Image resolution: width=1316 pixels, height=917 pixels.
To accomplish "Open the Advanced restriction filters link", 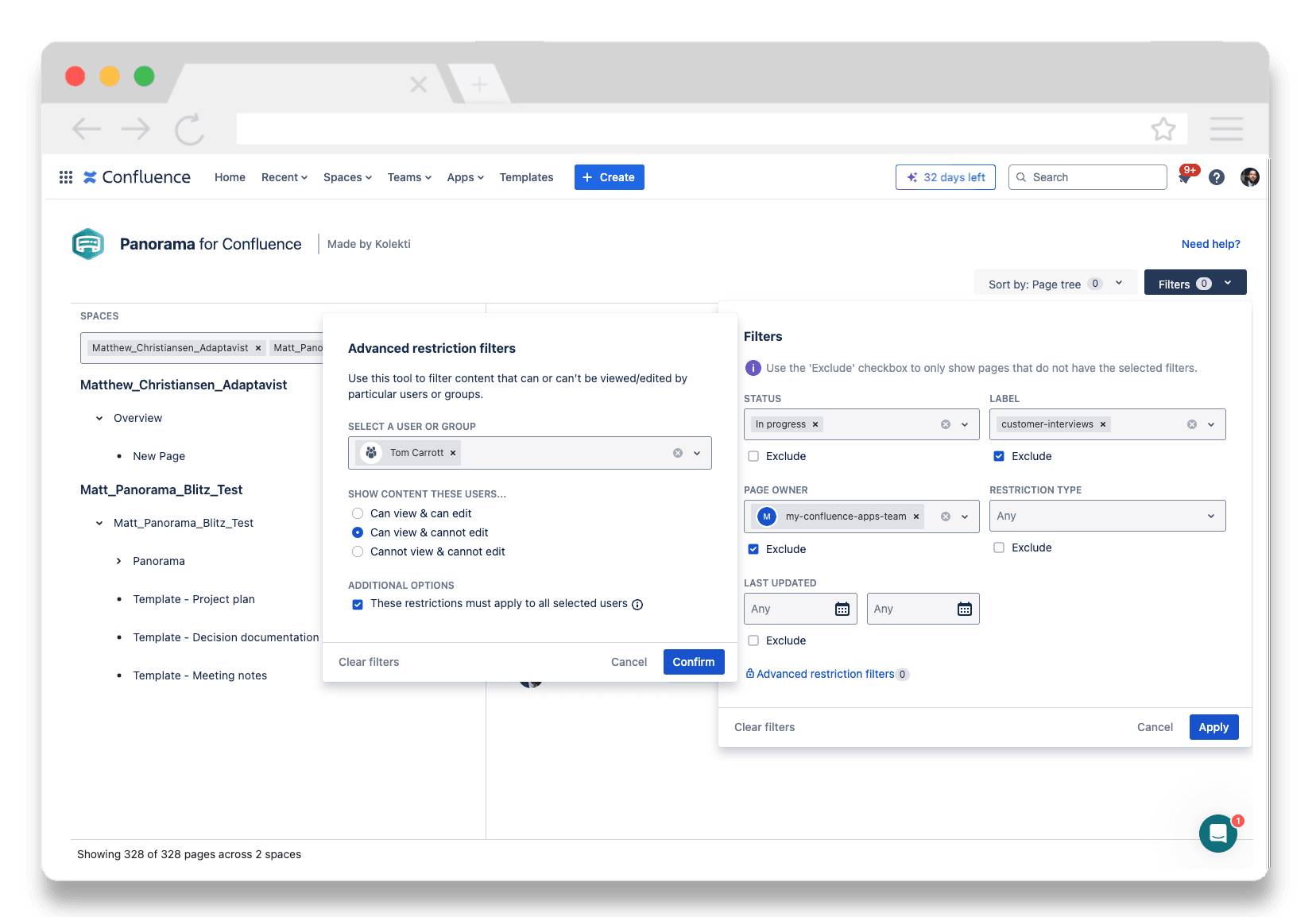I will (x=825, y=674).
